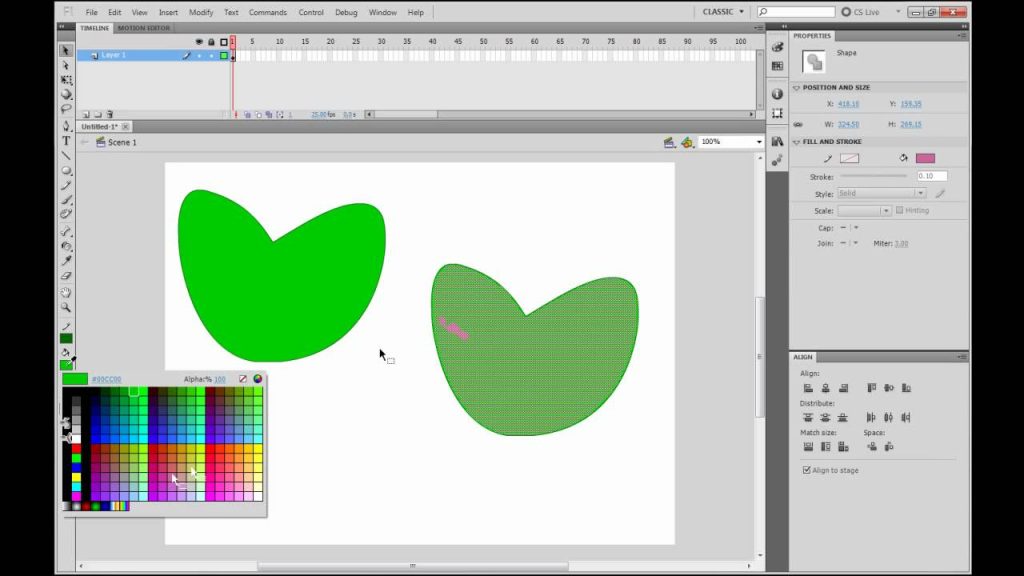Open the CLASSIC workspace dropdown

pos(723,12)
